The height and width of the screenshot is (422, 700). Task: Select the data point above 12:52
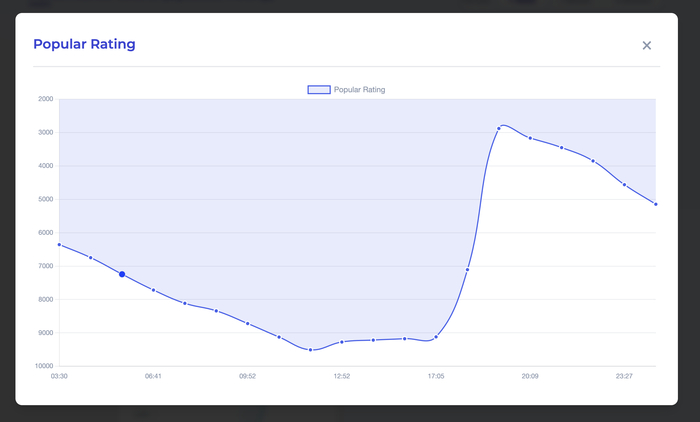pyautogui.click(x=342, y=342)
